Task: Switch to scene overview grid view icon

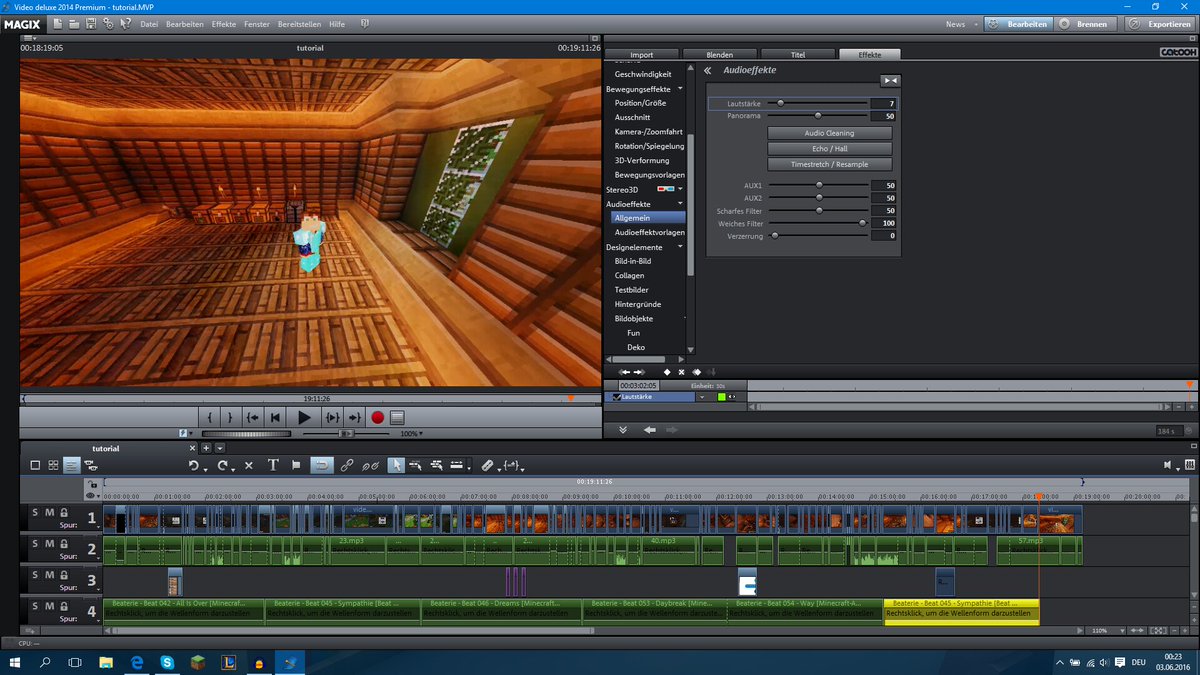Action: (x=53, y=465)
